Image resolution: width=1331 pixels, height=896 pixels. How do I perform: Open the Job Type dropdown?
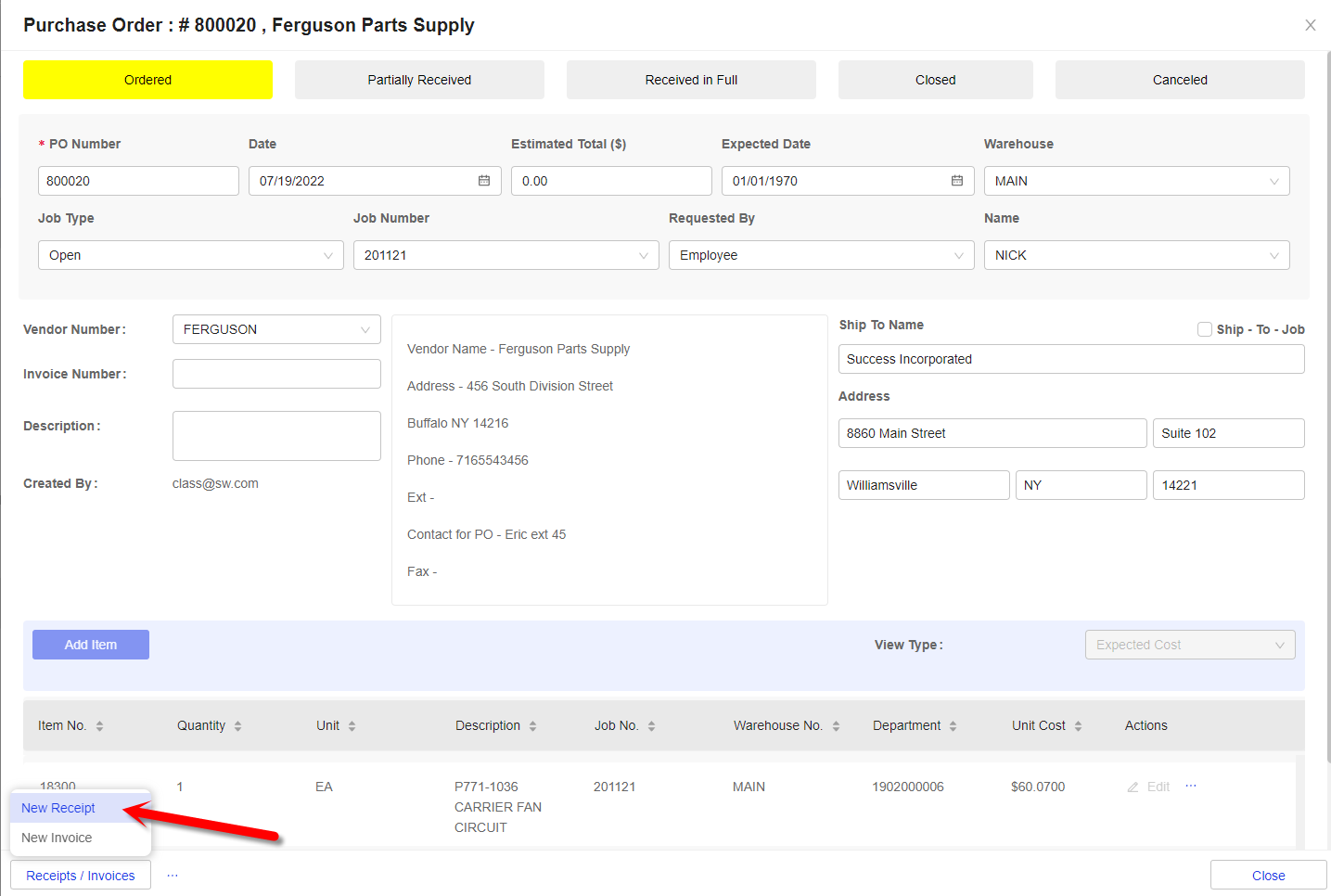point(191,255)
